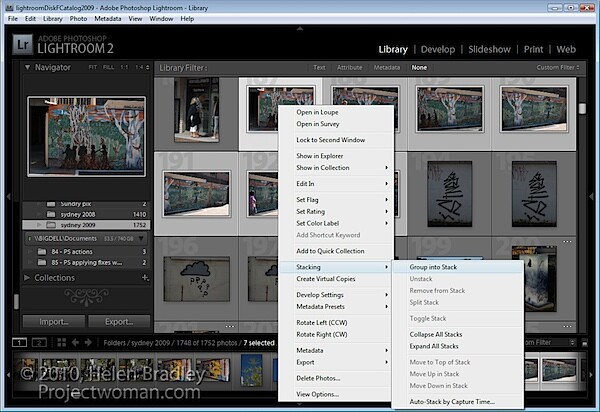Open Develop Settings submenu
This screenshot has width=600, height=412.
337,295
